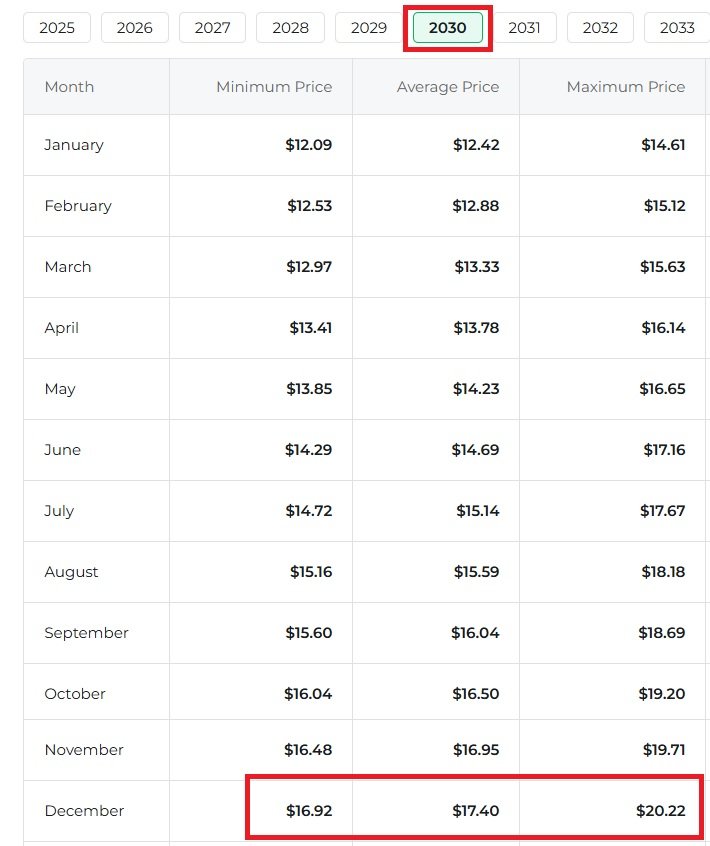Click the Month column header
The width and height of the screenshot is (710, 846).
[x=68, y=87]
